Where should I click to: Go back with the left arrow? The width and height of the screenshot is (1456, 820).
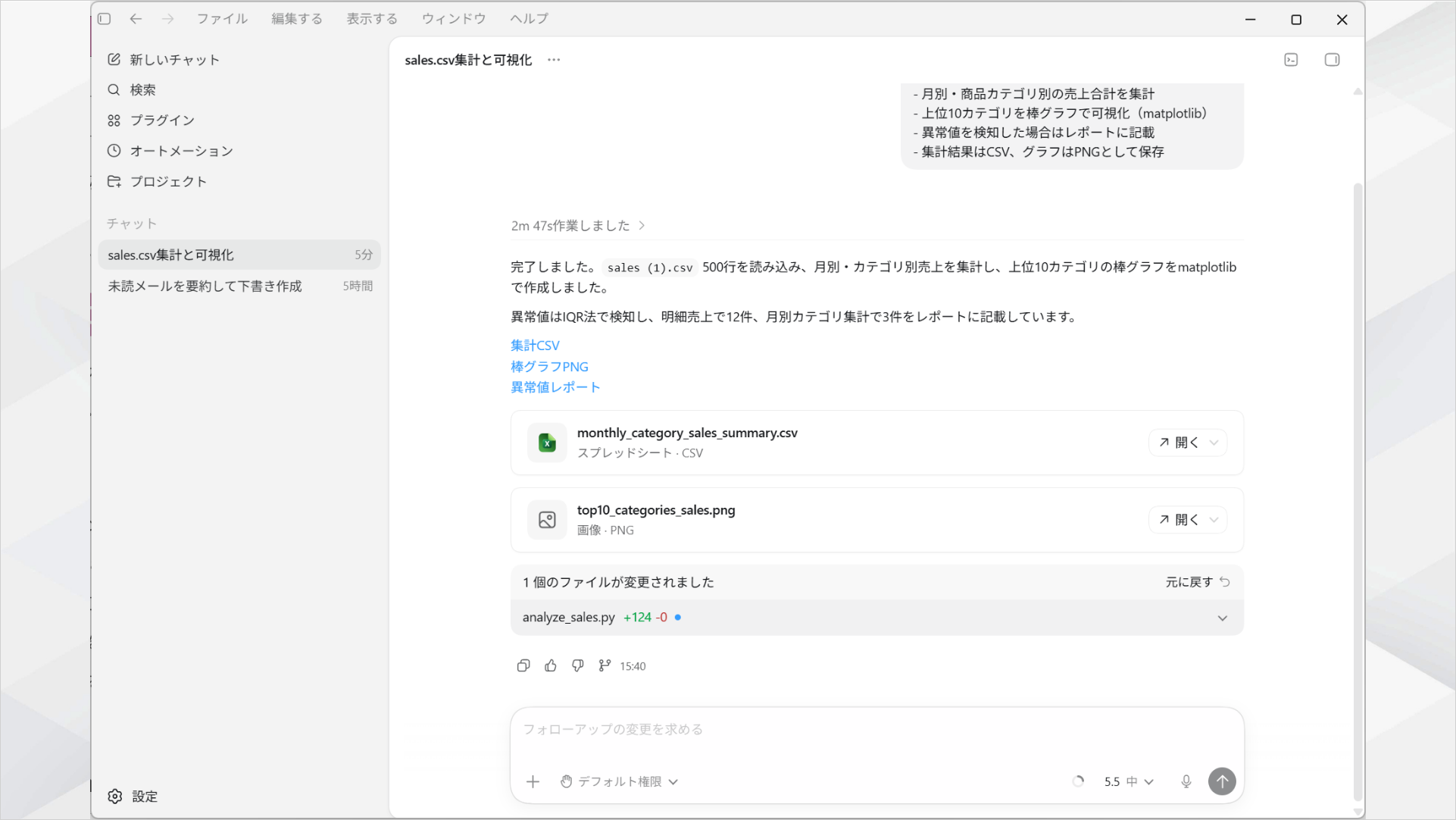pos(136,19)
